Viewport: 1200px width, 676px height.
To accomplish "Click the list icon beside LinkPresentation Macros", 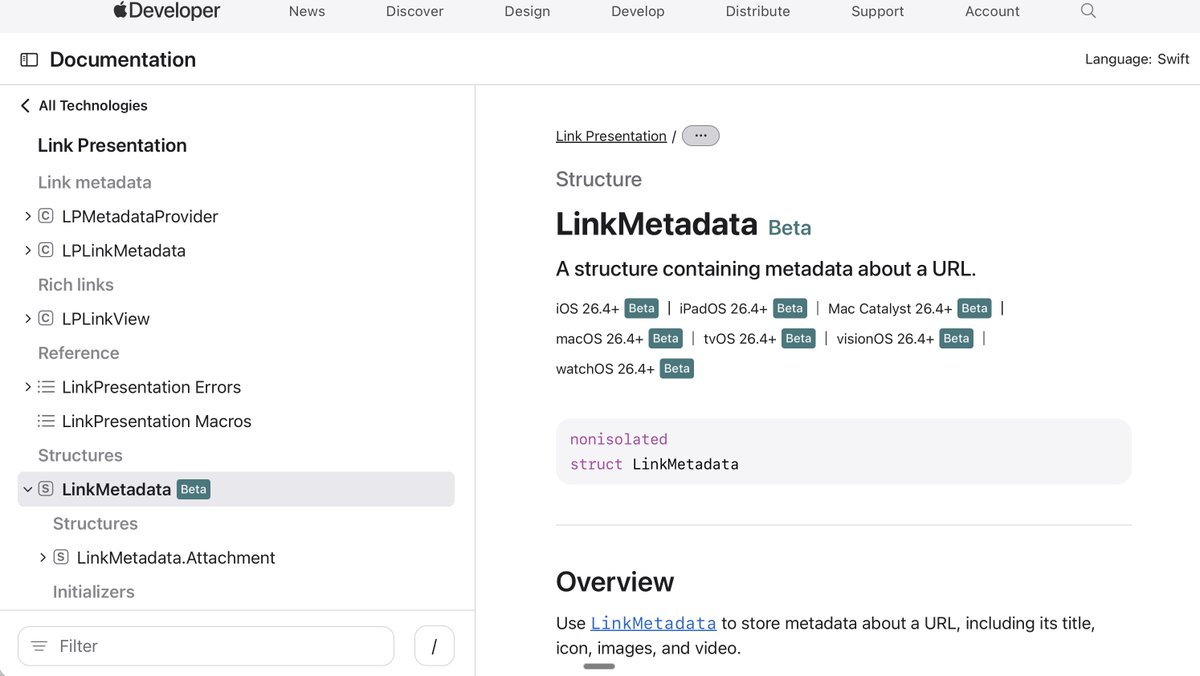I will coord(45,421).
